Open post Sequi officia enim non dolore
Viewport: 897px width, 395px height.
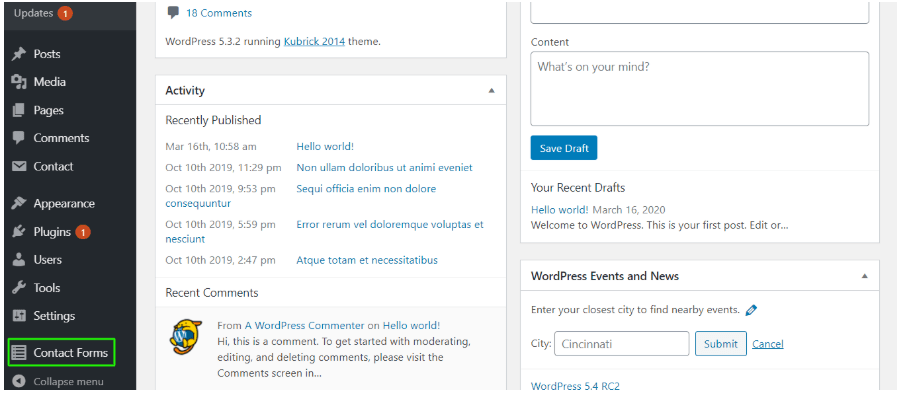[366, 189]
